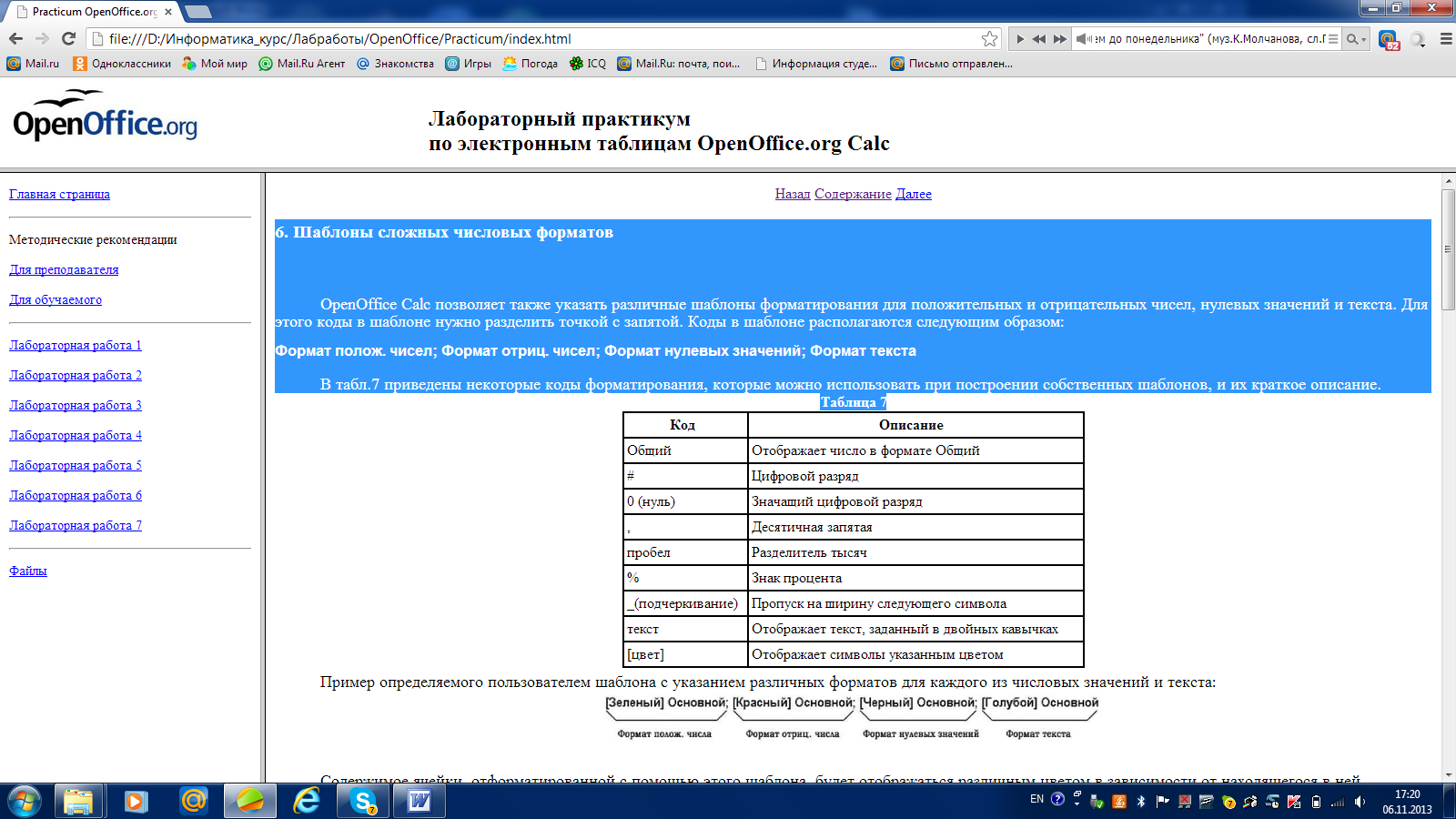
Task: Click the page scrollbar up arrow
Action: click(1448, 181)
